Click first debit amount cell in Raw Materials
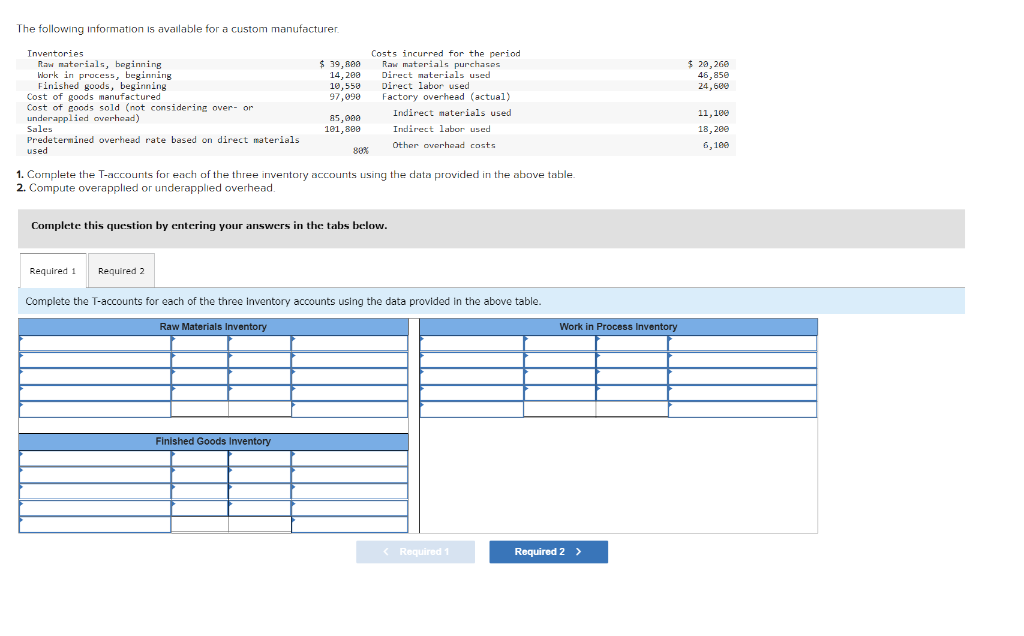This screenshot has height=636, width=1024. [x=200, y=343]
